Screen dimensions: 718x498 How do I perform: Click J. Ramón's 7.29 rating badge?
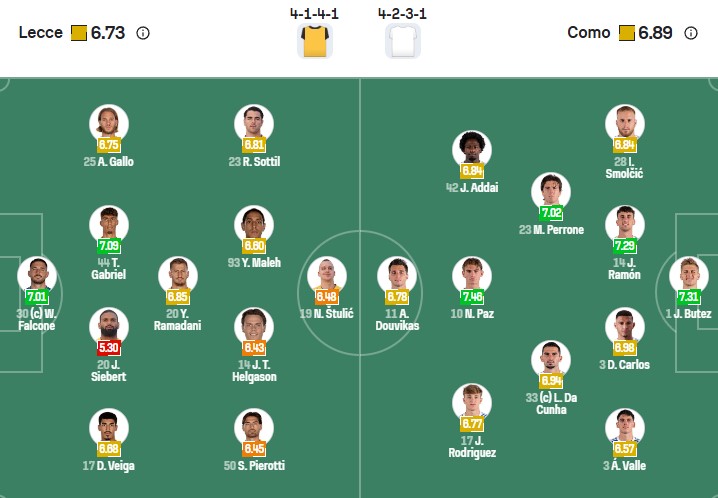tap(624, 246)
